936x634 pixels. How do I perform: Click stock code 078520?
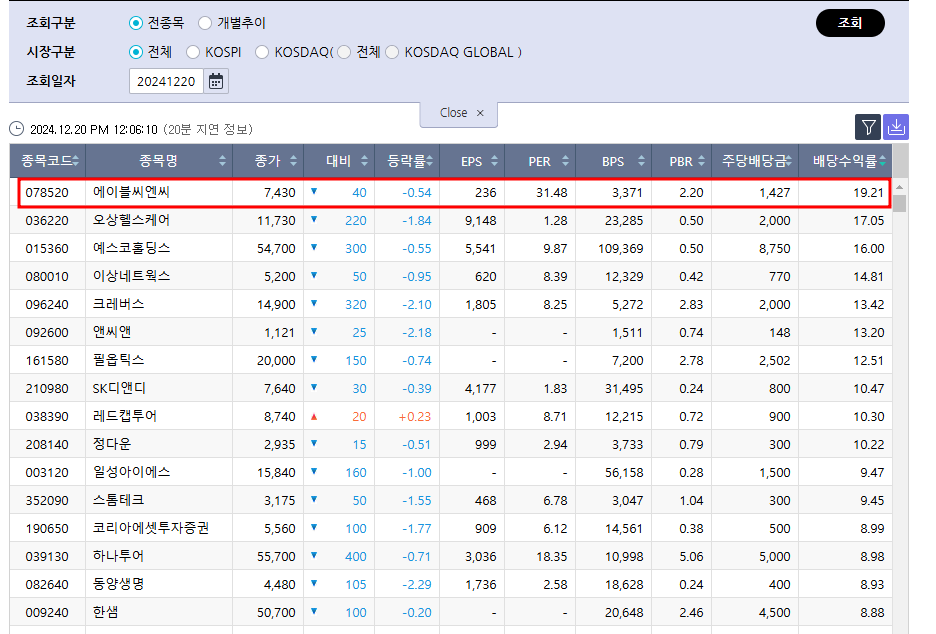coord(47,193)
